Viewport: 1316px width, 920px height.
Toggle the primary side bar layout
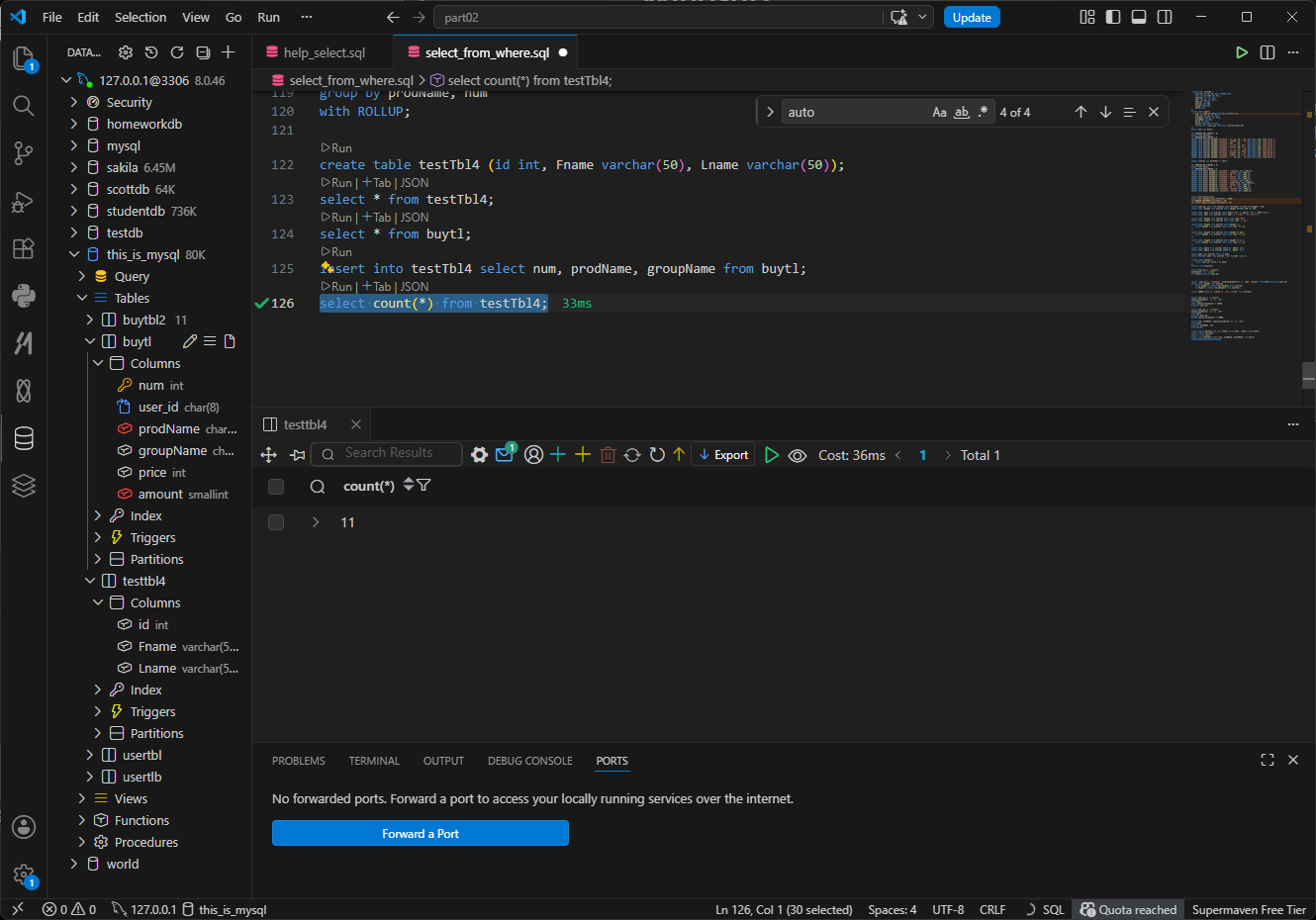(1113, 17)
